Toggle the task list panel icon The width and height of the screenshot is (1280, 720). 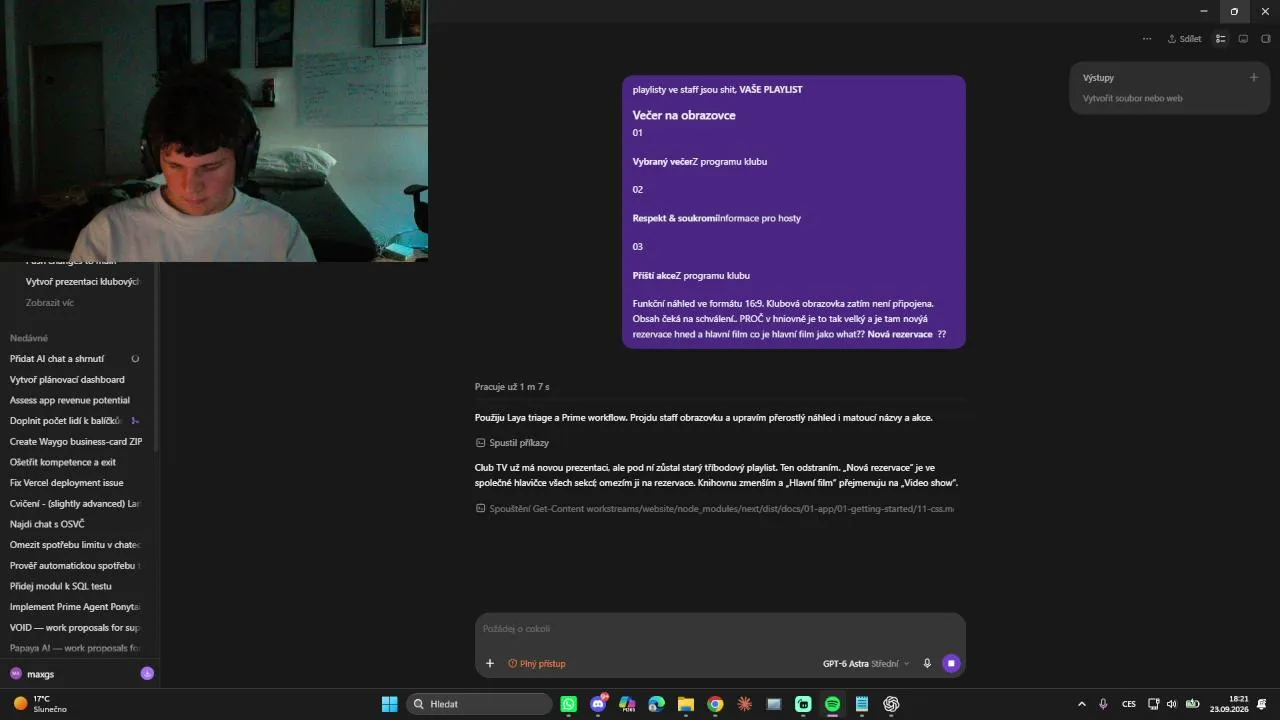[x=1220, y=39]
